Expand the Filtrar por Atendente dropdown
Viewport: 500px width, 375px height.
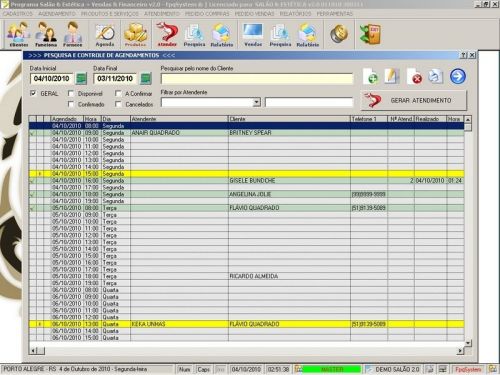256,102
